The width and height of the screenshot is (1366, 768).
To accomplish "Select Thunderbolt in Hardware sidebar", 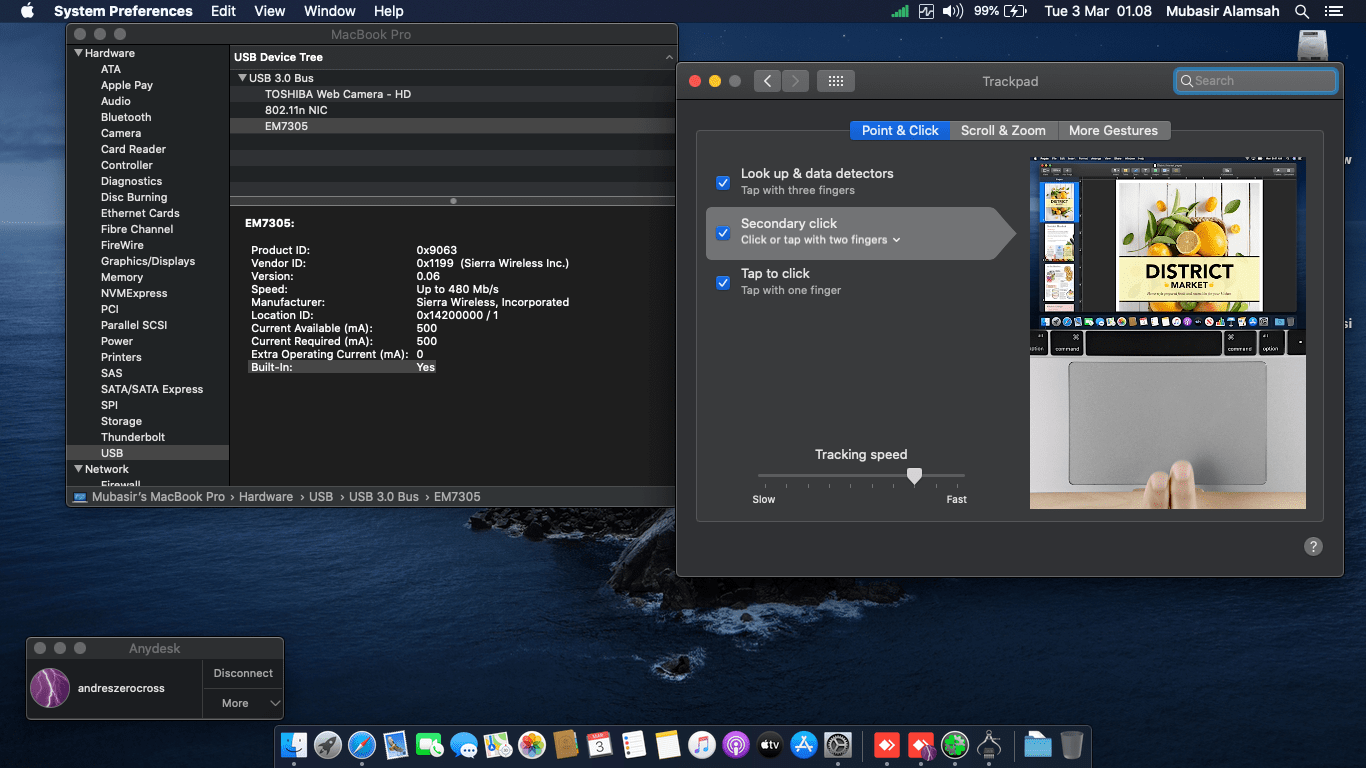I will (x=133, y=437).
